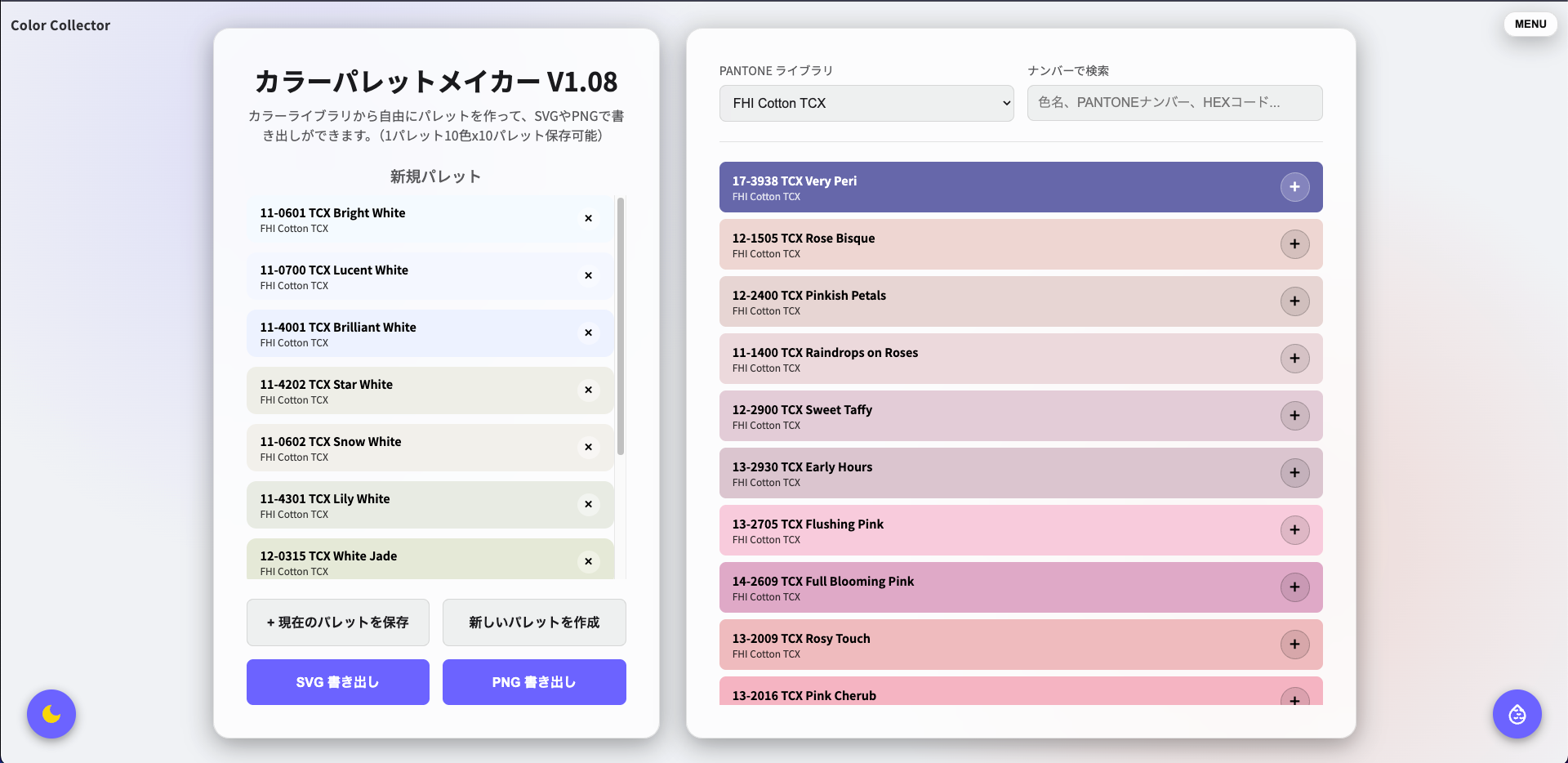The width and height of the screenshot is (1568, 763).
Task: Select the Sweet Taffy color swatch row
Action: click(x=1021, y=416)
